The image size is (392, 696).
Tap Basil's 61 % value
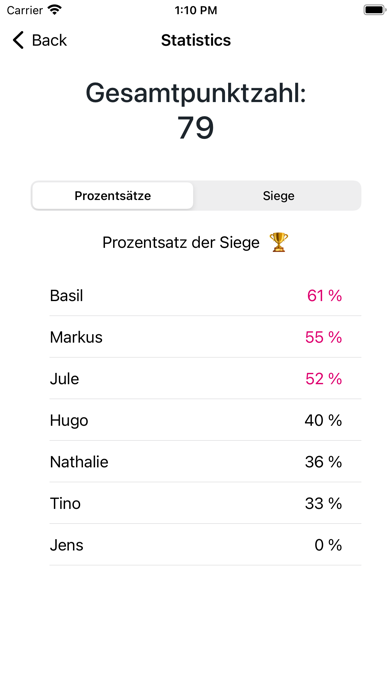(325, 296)
